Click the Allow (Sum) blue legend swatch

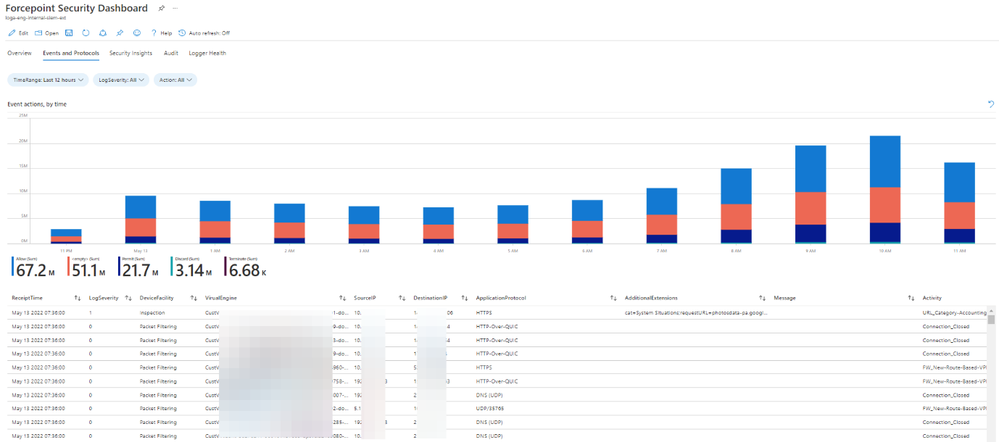point(12,267)
